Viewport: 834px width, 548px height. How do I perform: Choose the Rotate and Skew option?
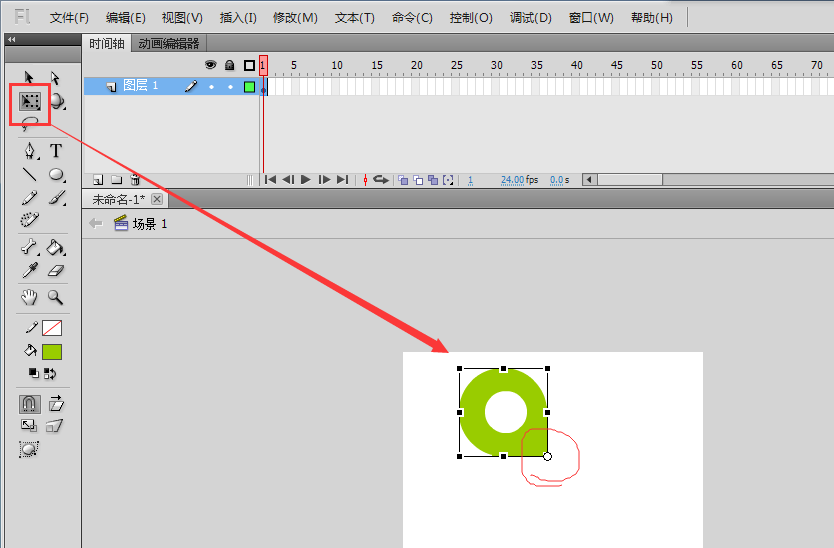tap(56, 404)
